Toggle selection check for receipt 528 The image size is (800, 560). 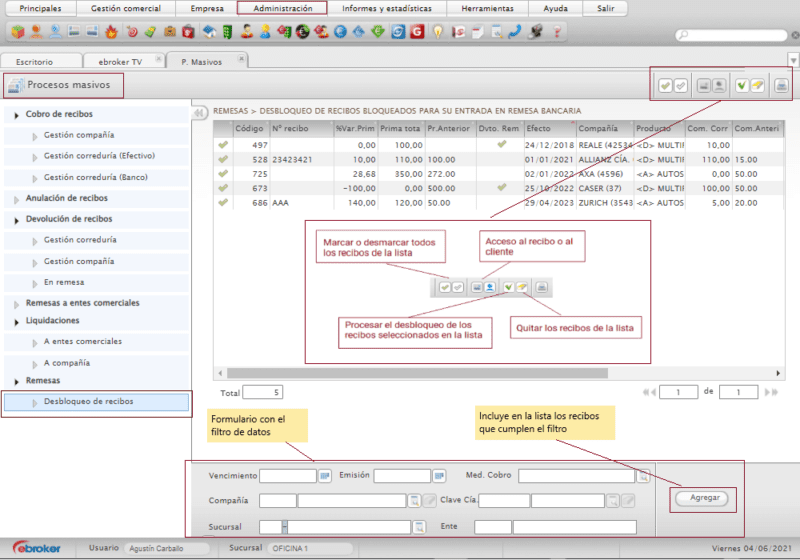(x=223, y=159)
